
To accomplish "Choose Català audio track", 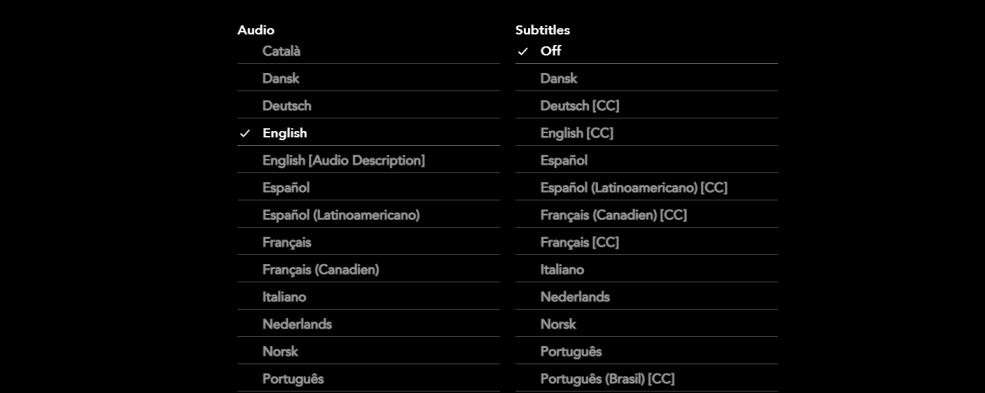I will click(369, 51).
